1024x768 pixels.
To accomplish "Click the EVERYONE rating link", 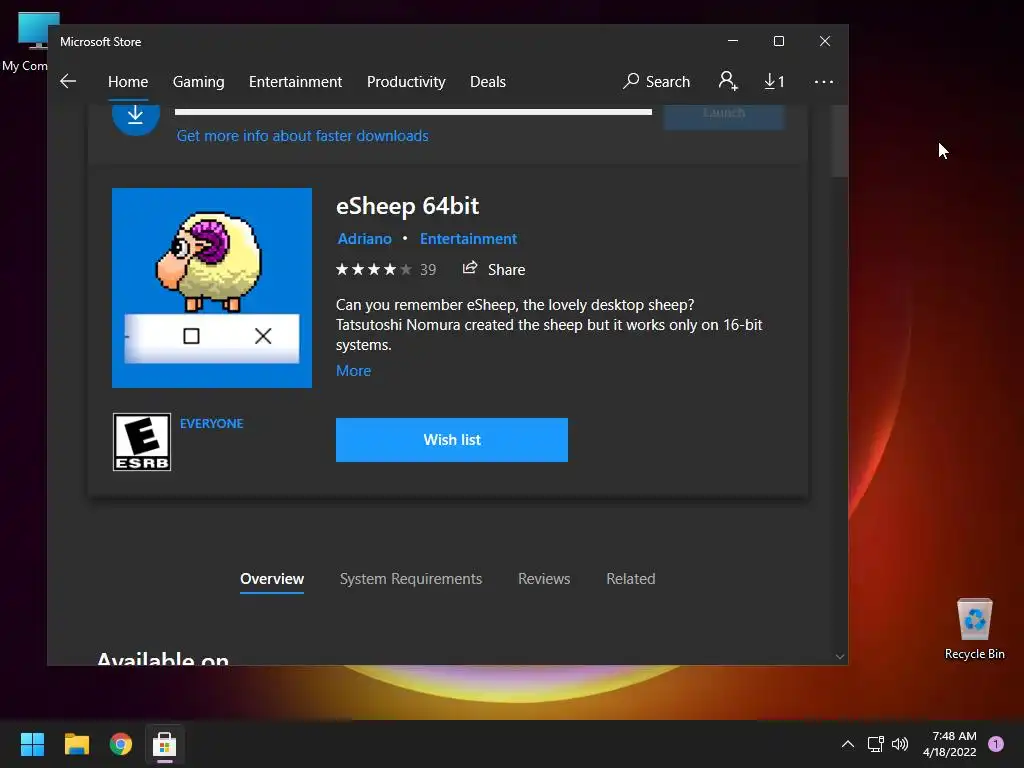I will coord(212,423).
